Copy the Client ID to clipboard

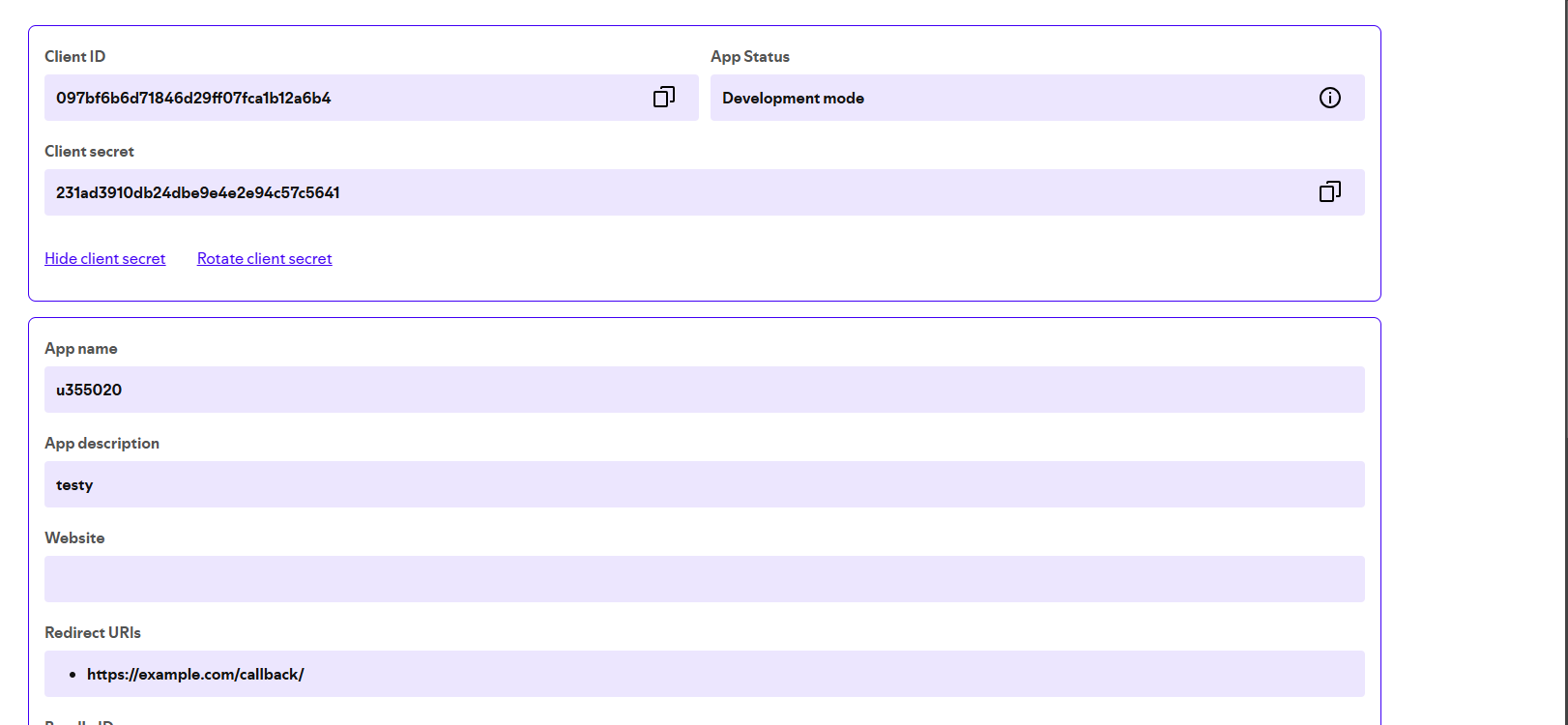664,97
